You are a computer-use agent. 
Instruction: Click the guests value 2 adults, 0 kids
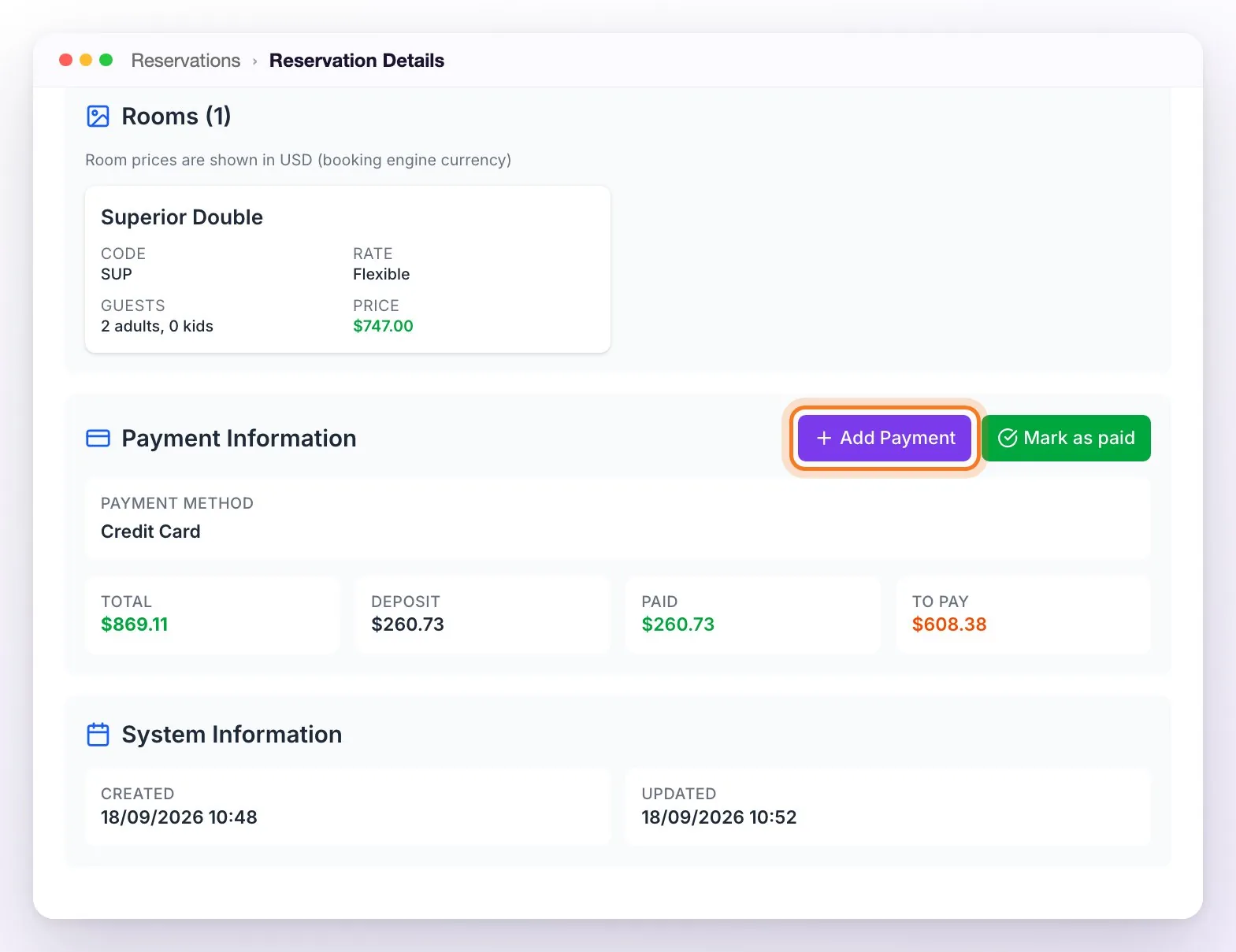click(x=158, y=326)
